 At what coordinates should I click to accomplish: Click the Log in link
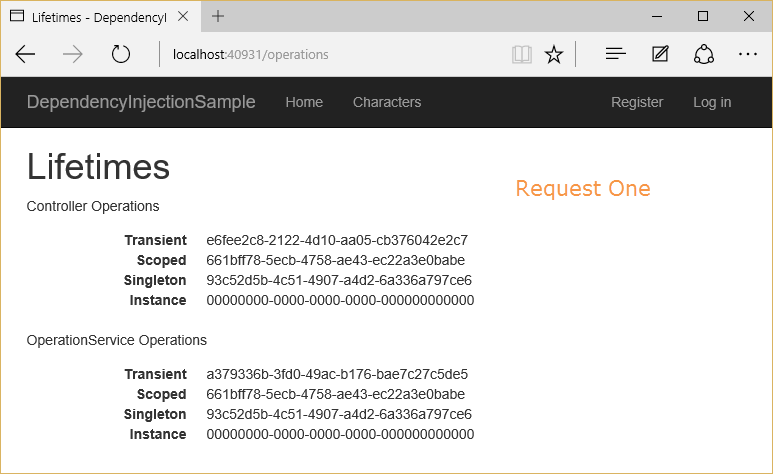tap(712, 102)
